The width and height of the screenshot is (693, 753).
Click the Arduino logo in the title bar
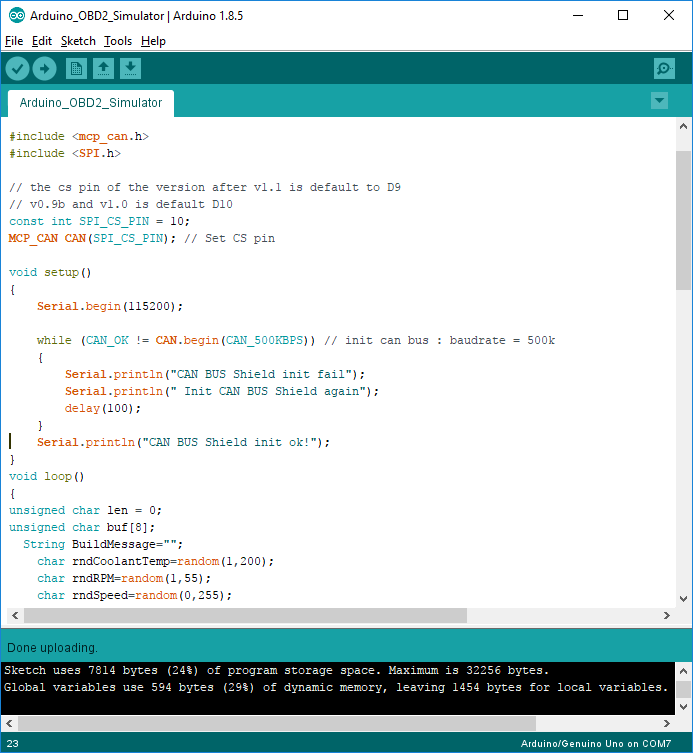(17, 15)
